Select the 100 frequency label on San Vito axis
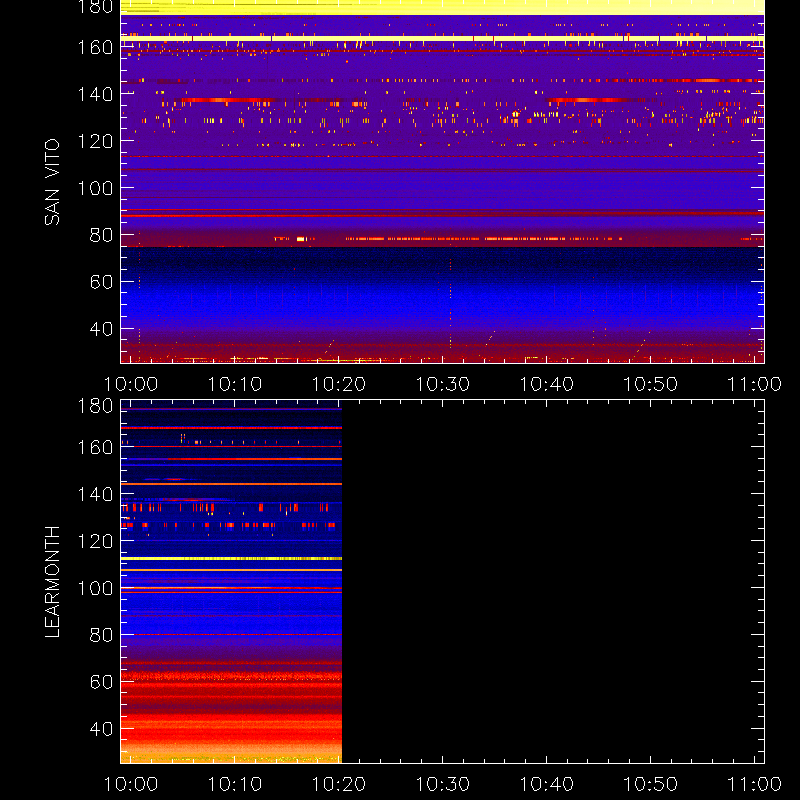800x800 pixels. pos(95,188)
